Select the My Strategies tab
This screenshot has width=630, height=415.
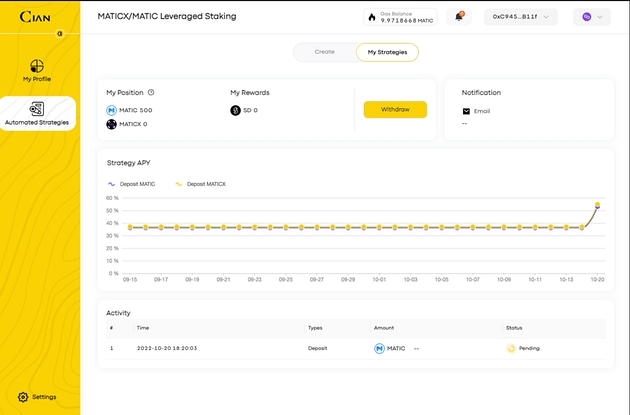click(387, 52)
